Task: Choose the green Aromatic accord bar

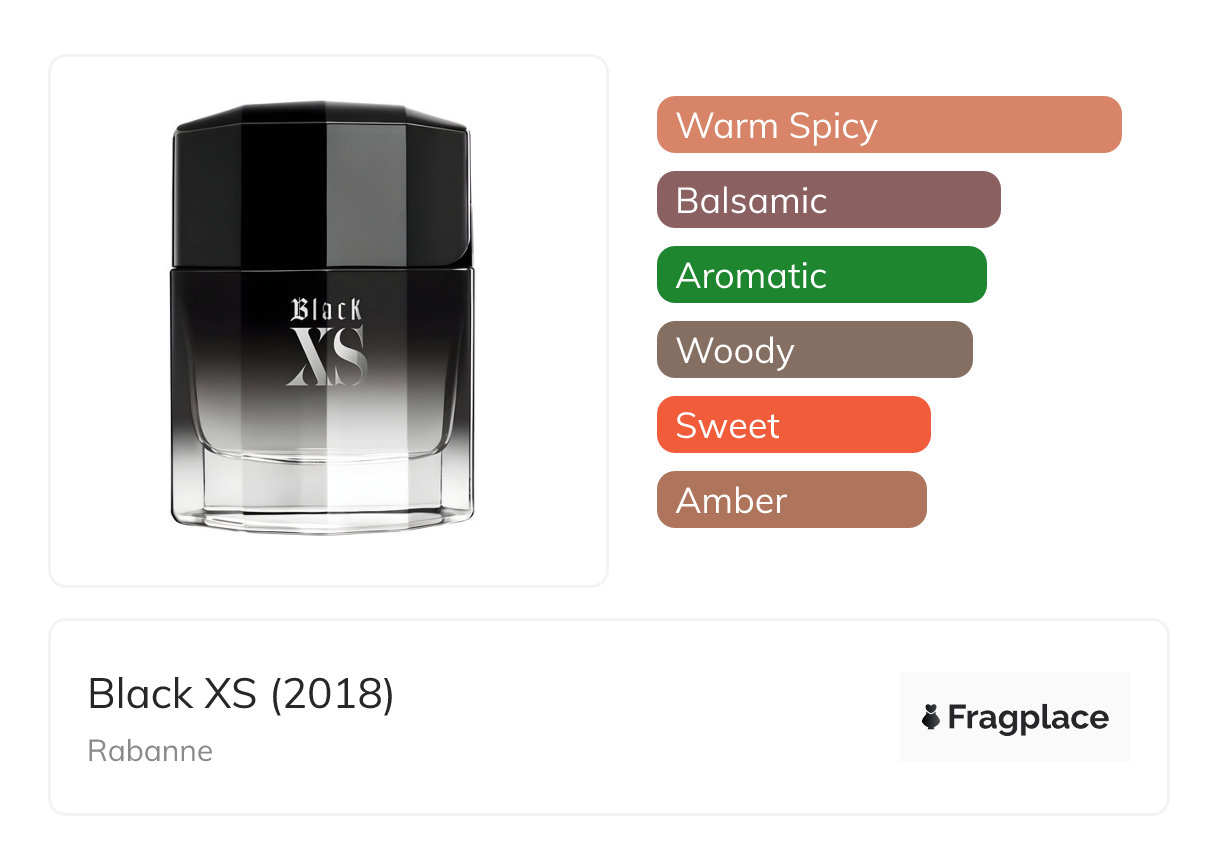Action: coord(822,275)
